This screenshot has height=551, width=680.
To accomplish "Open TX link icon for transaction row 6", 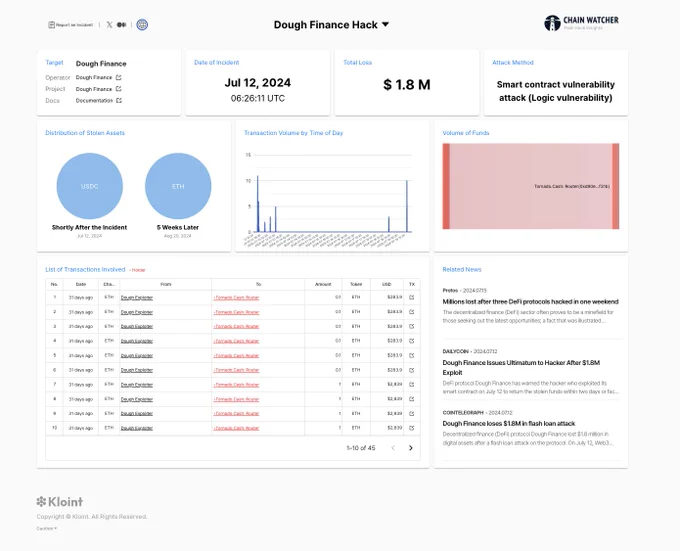I will click(x=412, y=370).
